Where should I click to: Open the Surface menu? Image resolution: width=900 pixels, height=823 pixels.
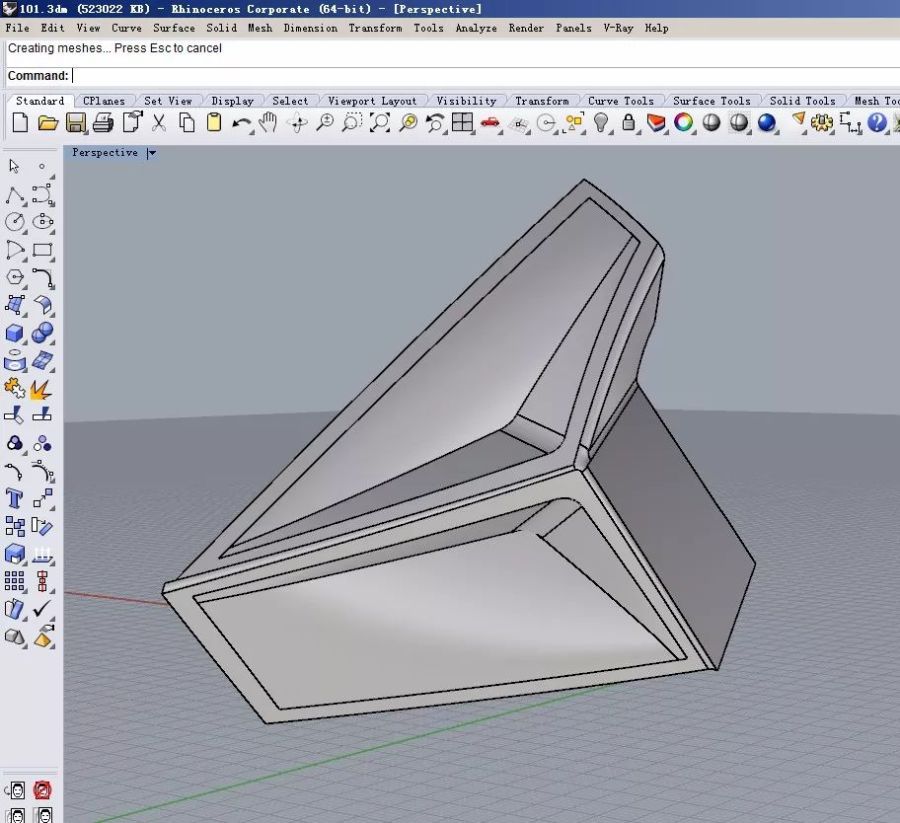[173, 28]
